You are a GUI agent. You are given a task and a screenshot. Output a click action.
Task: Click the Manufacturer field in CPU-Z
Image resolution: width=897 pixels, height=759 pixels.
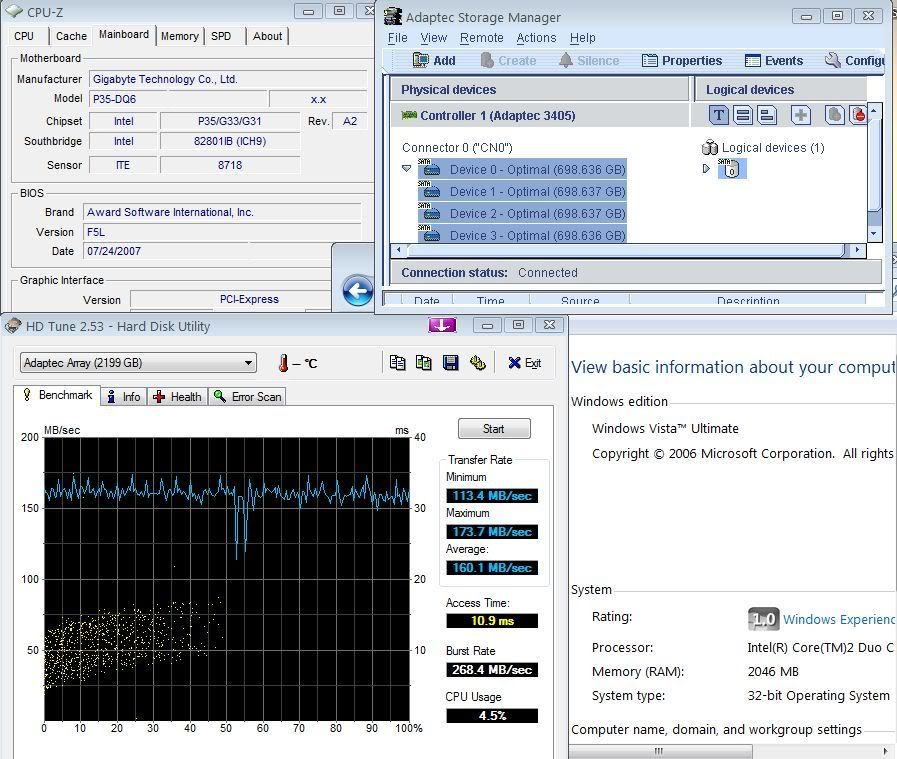[x=228, y=79]
